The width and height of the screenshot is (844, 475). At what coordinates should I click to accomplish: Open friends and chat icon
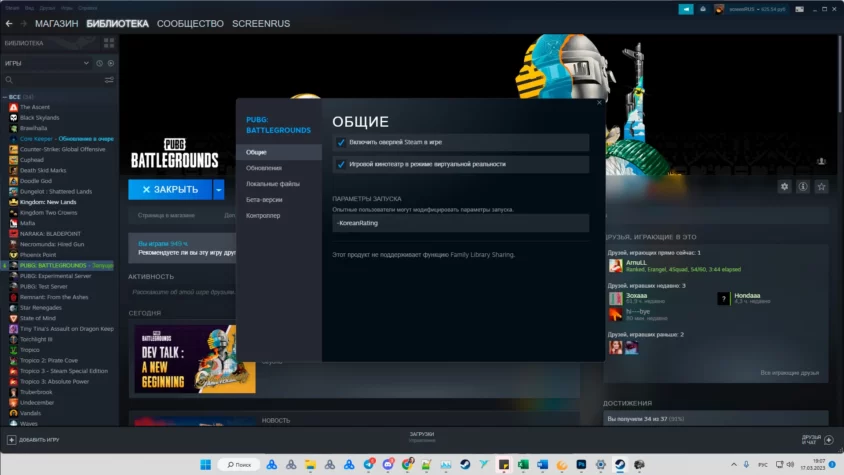point(829,440)
